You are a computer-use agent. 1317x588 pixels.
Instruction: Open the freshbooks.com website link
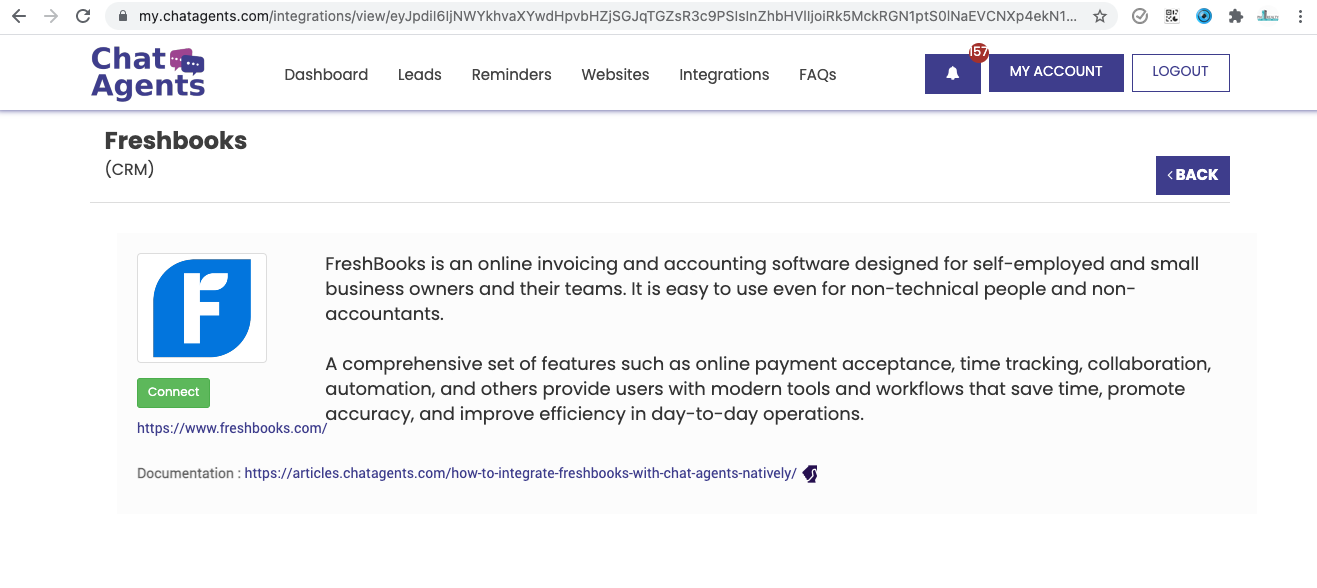232,428
